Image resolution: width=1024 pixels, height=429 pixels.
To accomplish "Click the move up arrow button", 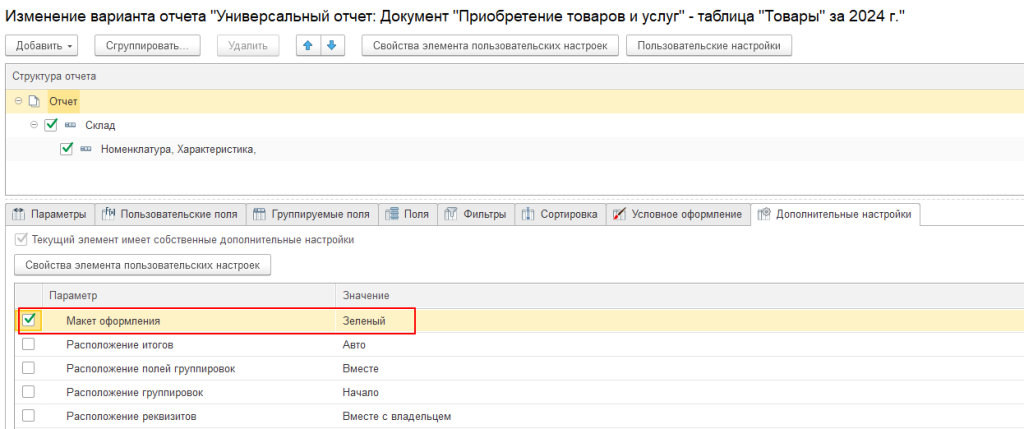I will pos(310,46).
